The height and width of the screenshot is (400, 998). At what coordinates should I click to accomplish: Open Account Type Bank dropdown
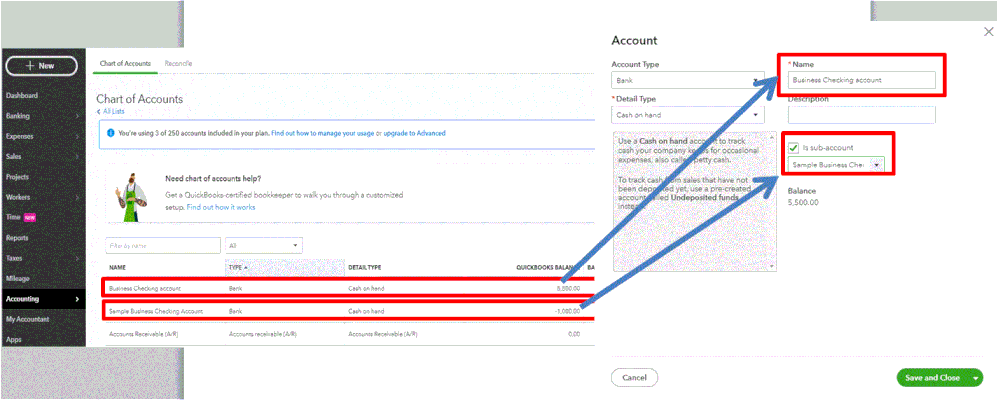[687, 81]
